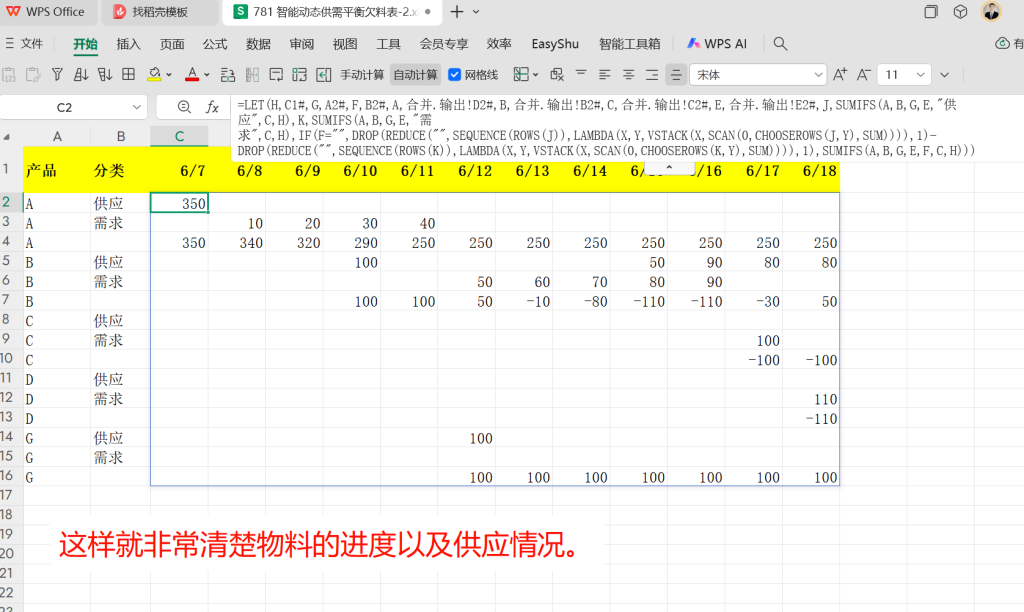This screenshot has width=1024, height=612.
Task: Select the 页面 Page tab
Action: (x=172, y=44)
